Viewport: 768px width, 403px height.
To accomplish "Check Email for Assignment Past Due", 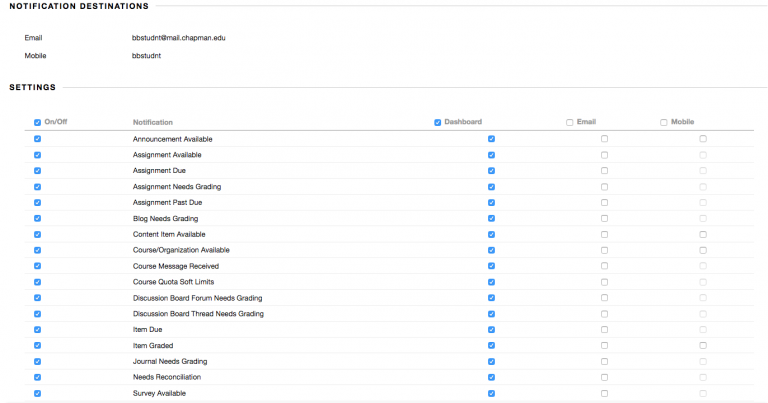I will click(x=604, y=203).
